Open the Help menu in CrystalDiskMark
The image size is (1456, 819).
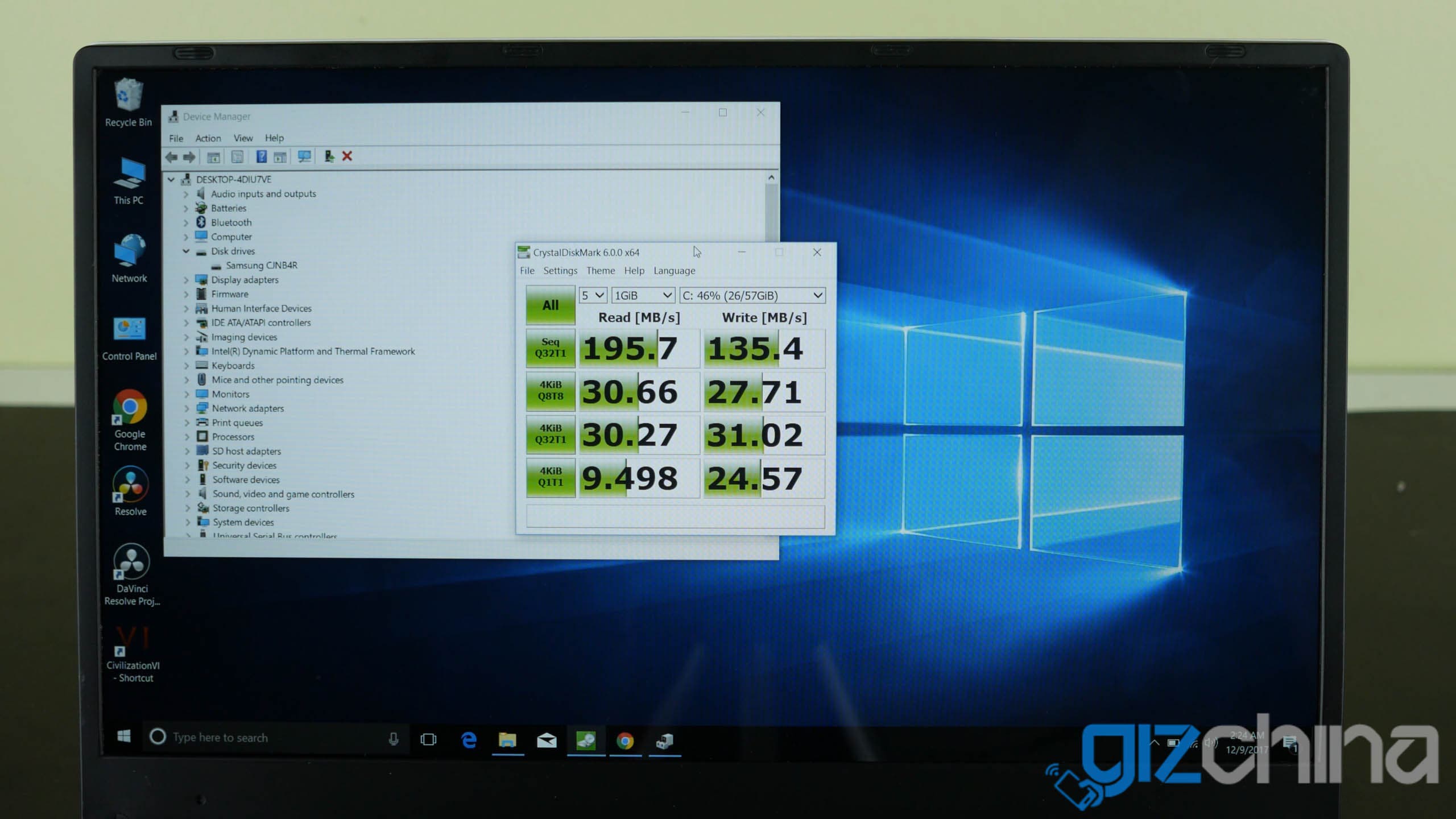coord(634,271)
